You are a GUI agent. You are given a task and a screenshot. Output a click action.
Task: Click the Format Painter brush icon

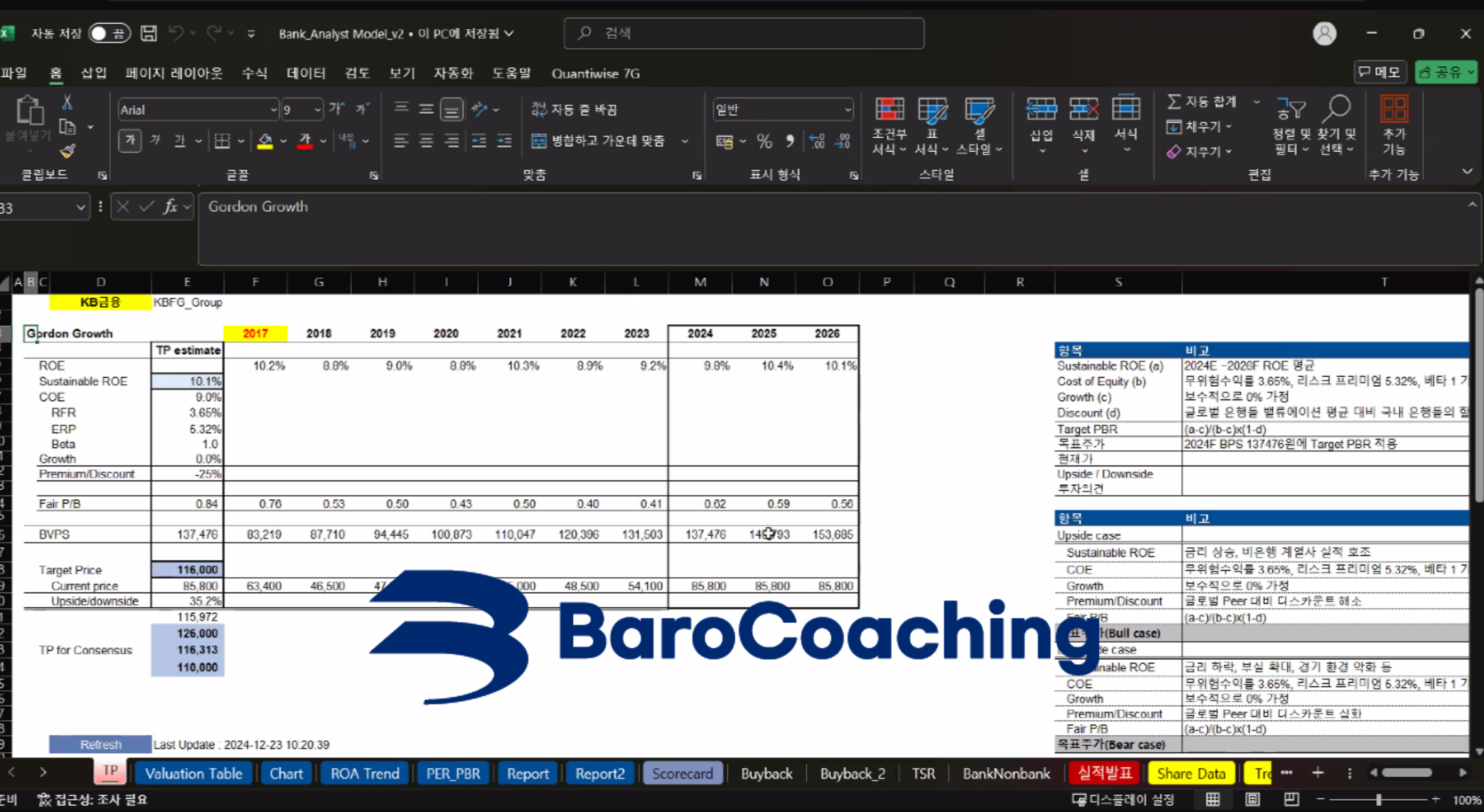pos(68,151)
